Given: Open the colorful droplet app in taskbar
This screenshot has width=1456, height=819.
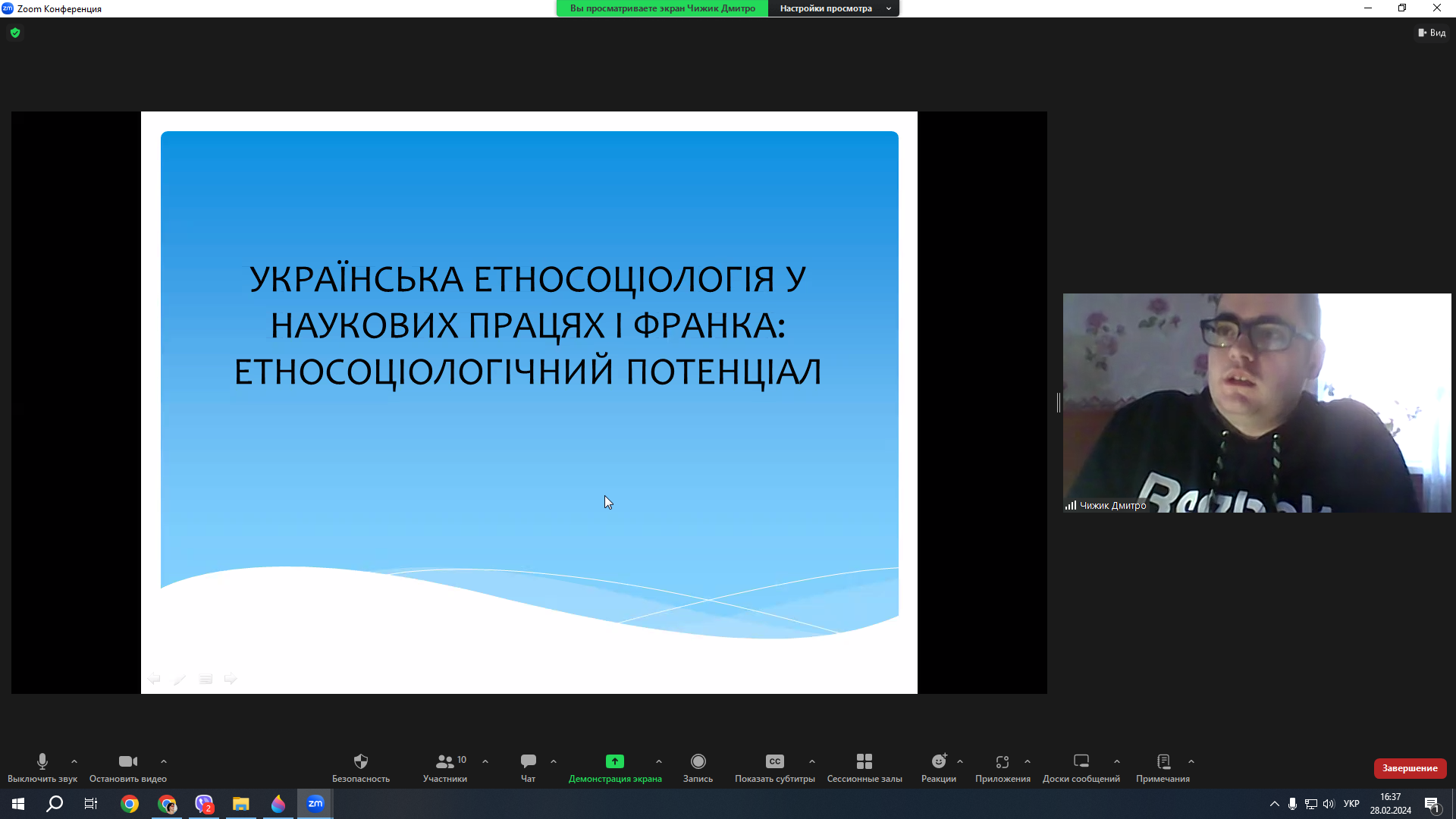Looking at the screenshot, I should [278, 804].
